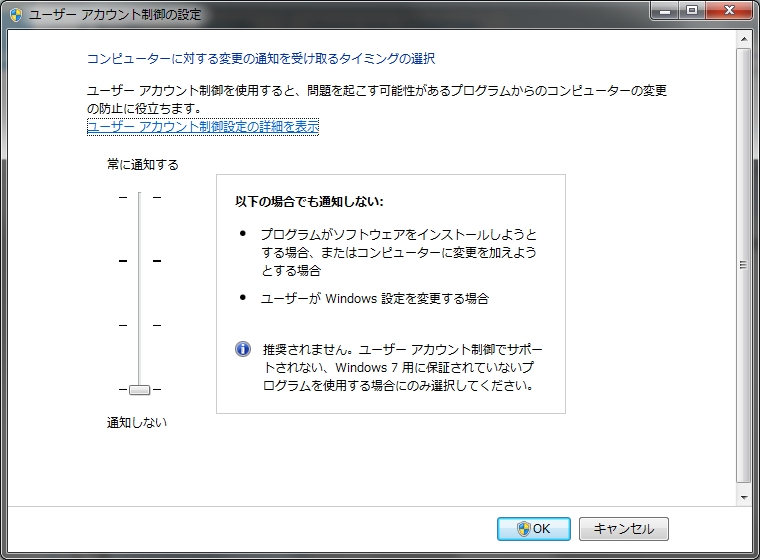Click the heading コンピューターに対する変更の通知を受け取るタイミングの選択

pyautogui.click(x=261, y=59)
